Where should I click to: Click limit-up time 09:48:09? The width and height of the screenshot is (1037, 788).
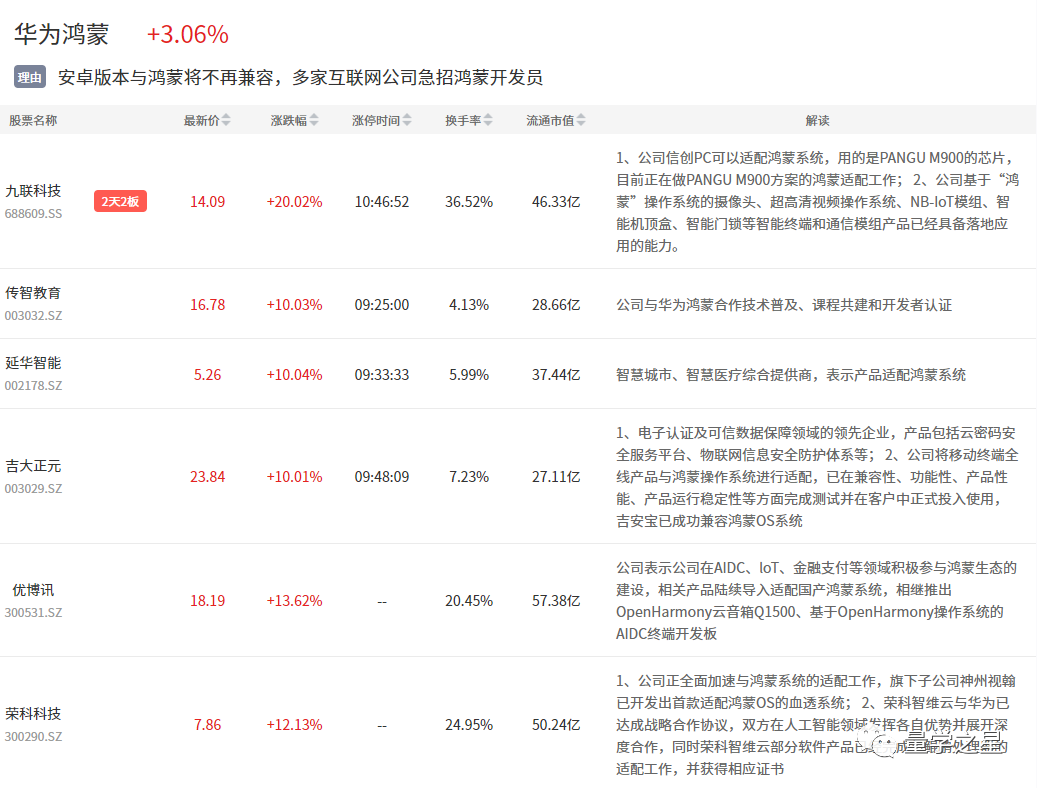[x=382, y=477]
